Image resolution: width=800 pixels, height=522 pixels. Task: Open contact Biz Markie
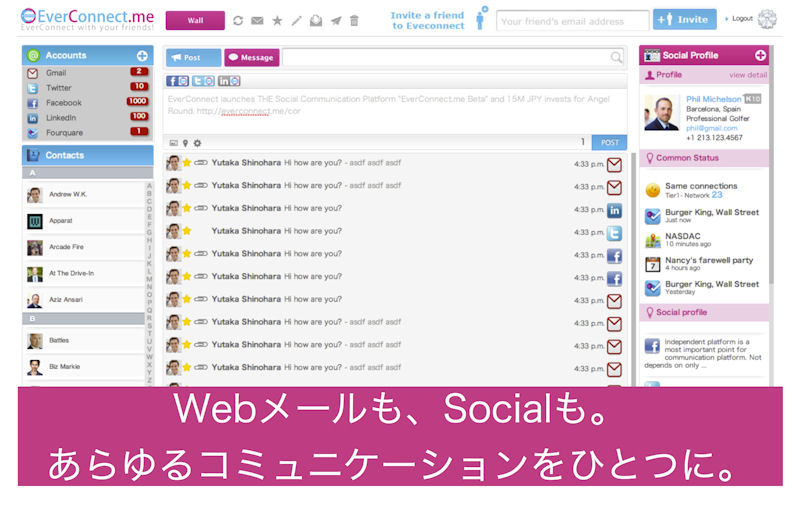point(84,366)
